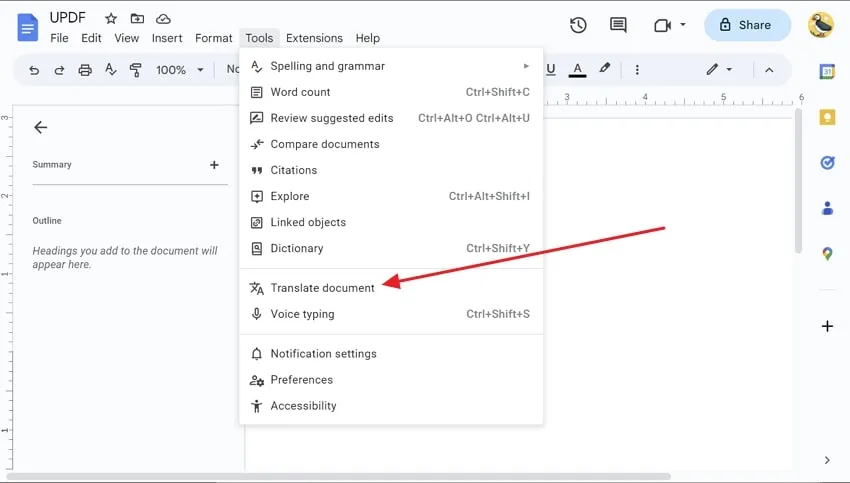Viewport: 850px width, 483px height.
Task: Open the editing mode pencil dropdown
Action: coord(718,70)
